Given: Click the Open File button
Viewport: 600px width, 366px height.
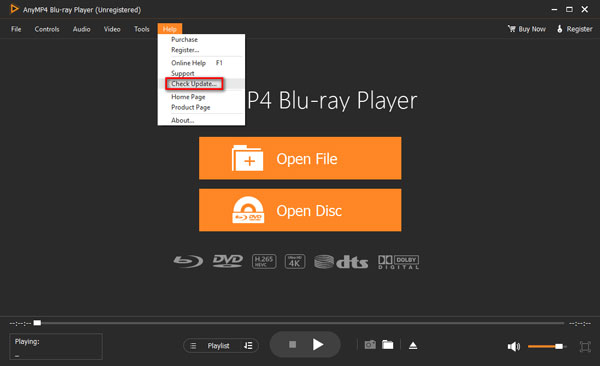Looking at the screenshot, I should pyautogui.click(x=300, y=158).
